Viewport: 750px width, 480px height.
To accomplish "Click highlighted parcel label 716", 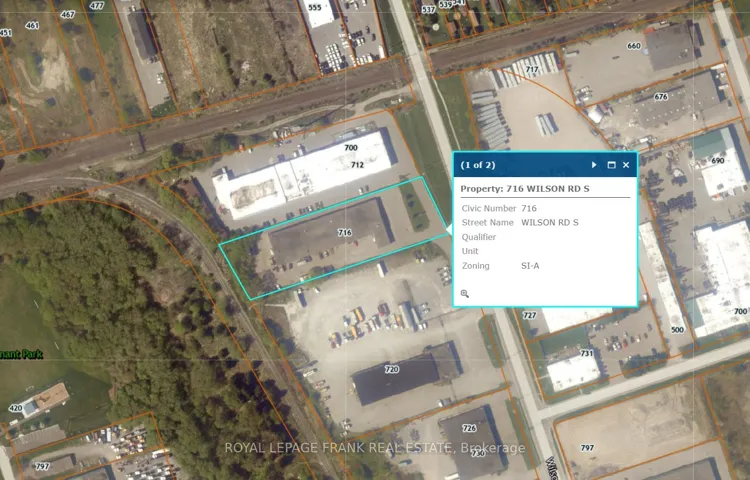I will point(345,232).
